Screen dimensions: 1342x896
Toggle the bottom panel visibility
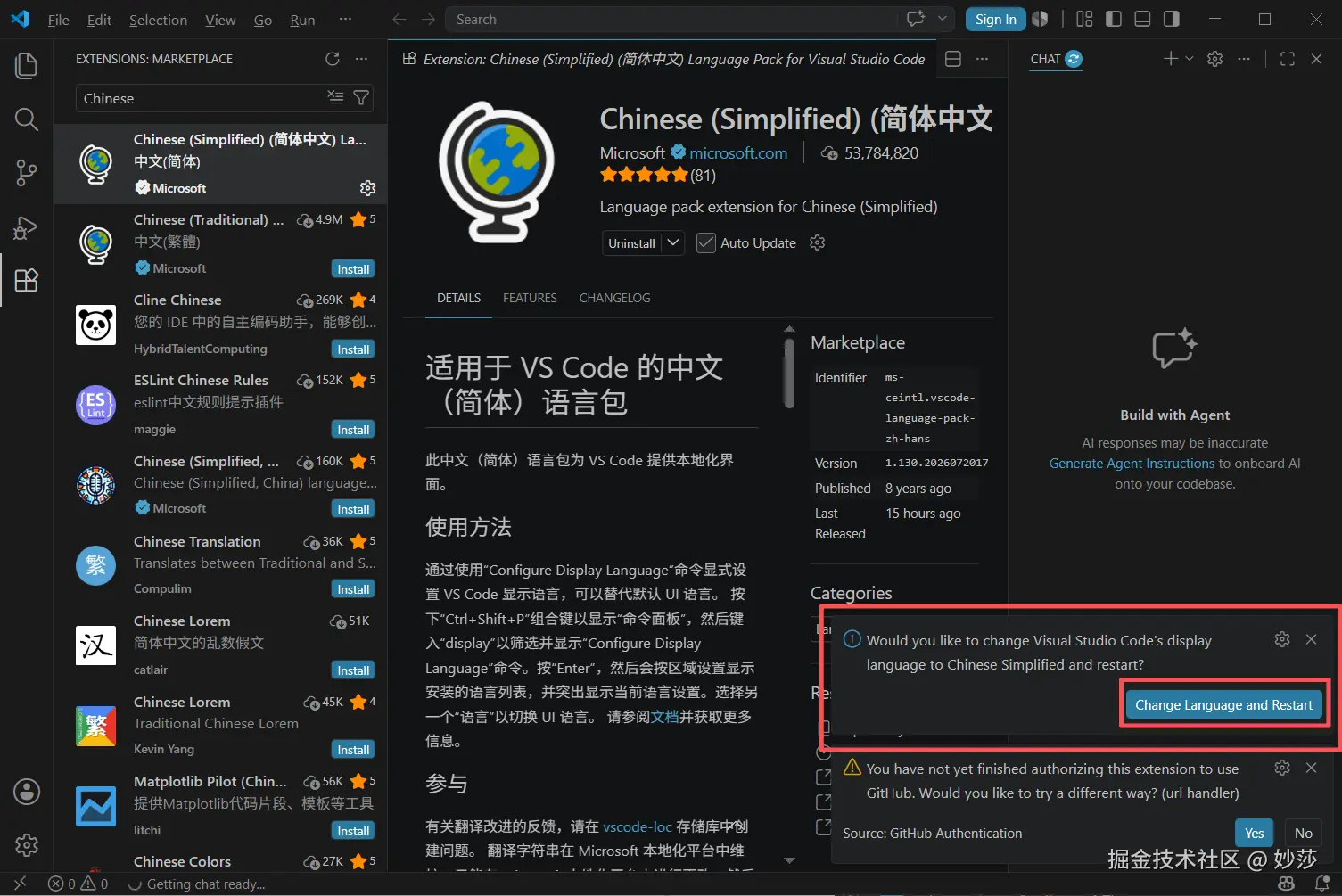1142,20
